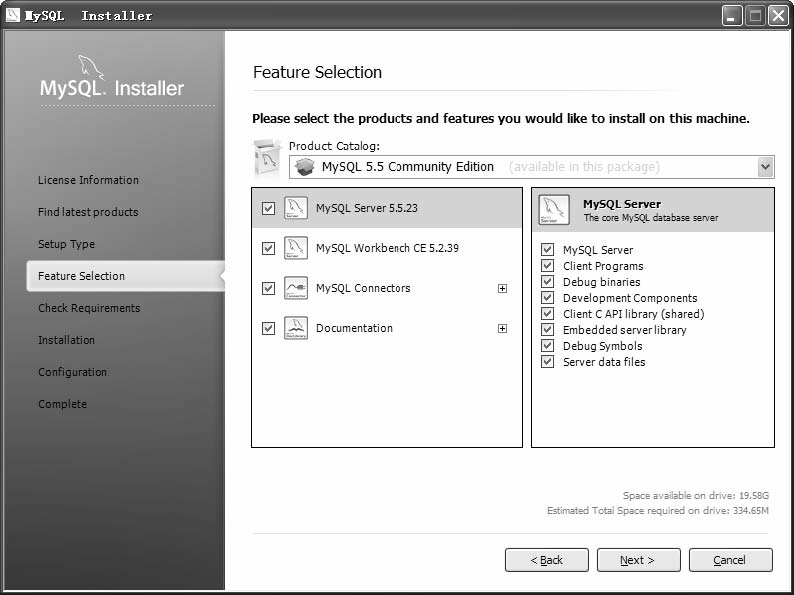Click the Product Catalog combo box text
The image size is (794, 595).
(x=408, y=167)
